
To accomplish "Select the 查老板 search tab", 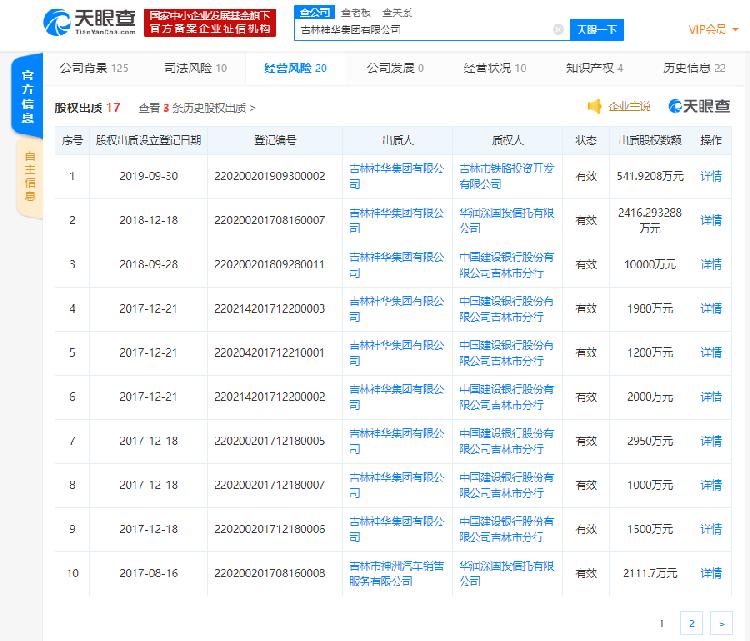I will tap(355, 13).
